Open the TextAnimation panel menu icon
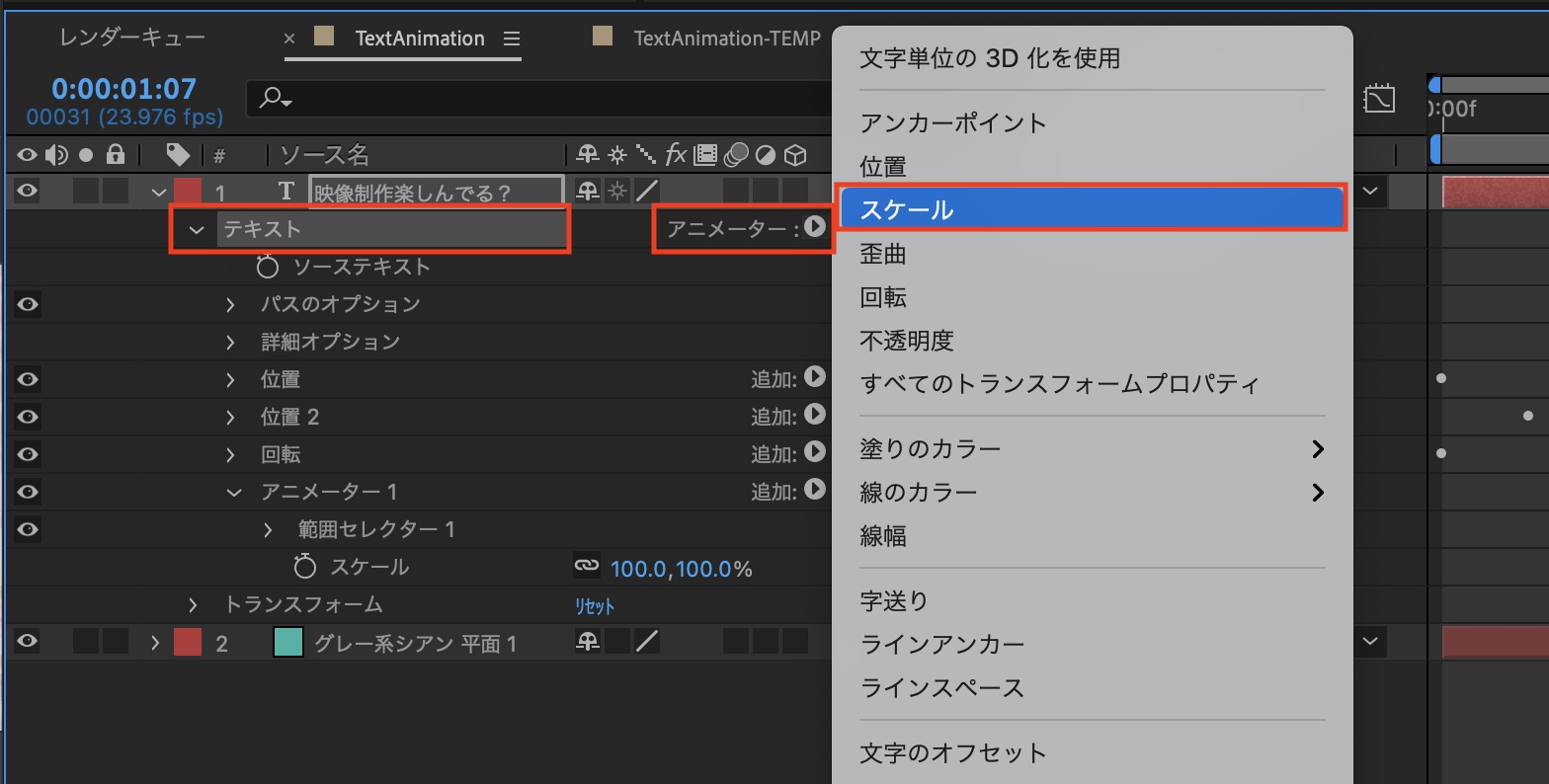1549x784 pixels. [511, 39]
